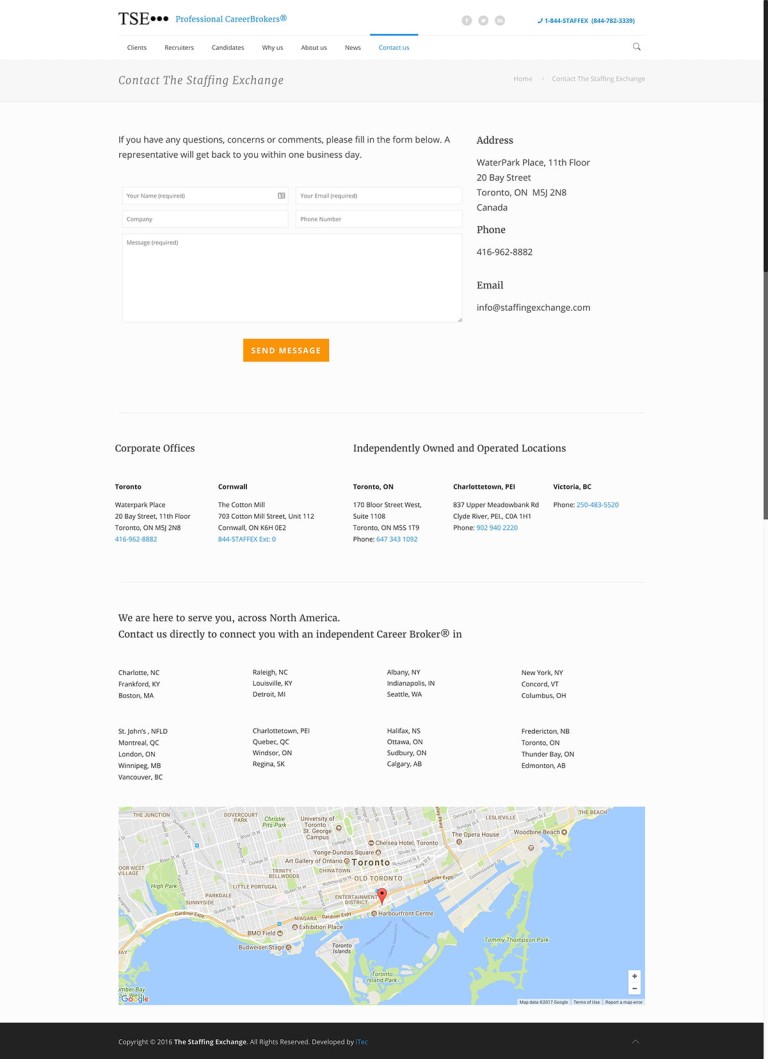Open the Facebook social icon
This screenshot has height=1059, width=768.
[x=467, y=20]
